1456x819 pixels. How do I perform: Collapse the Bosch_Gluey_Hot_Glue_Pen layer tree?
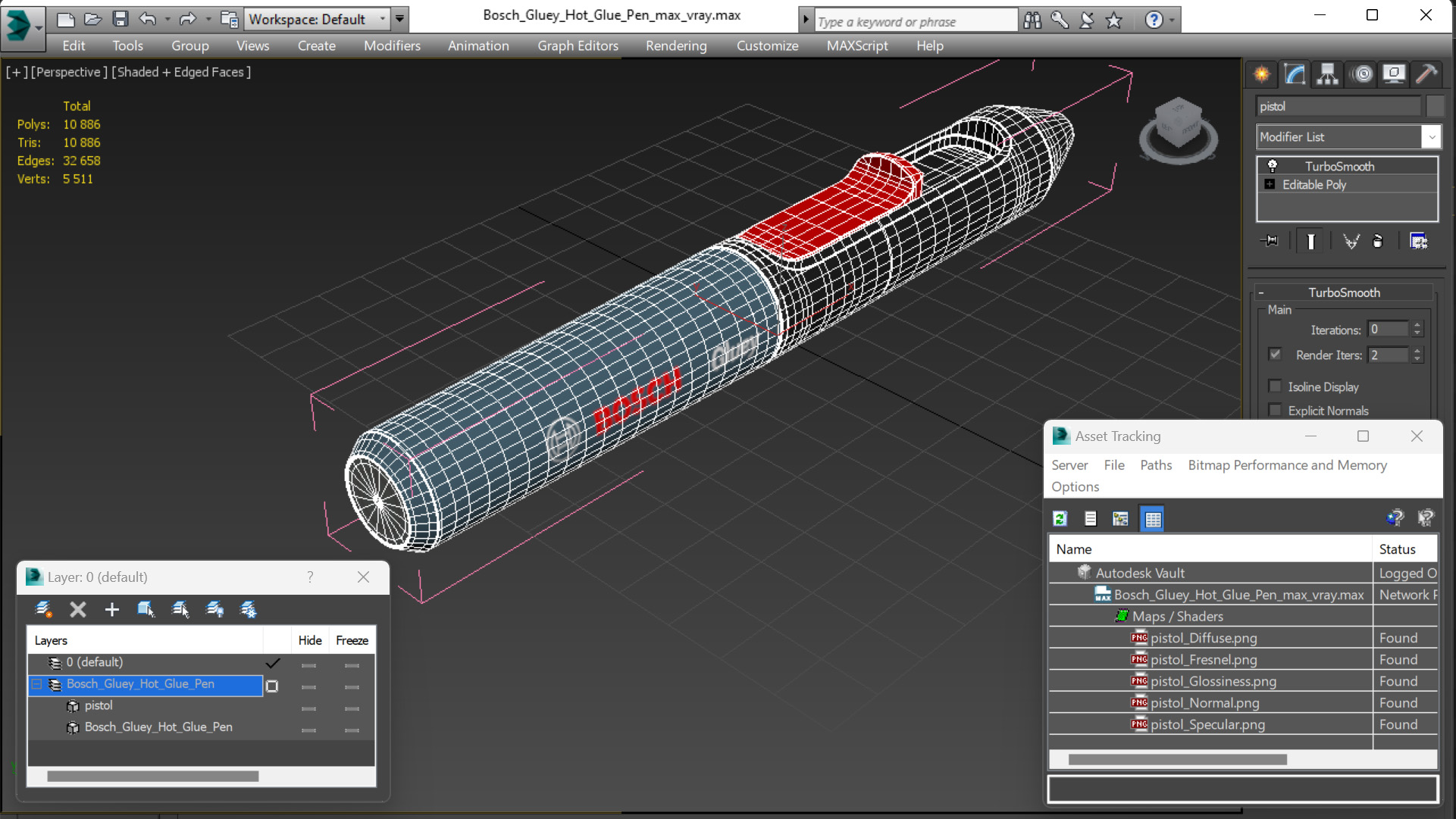tap(36, 684)
